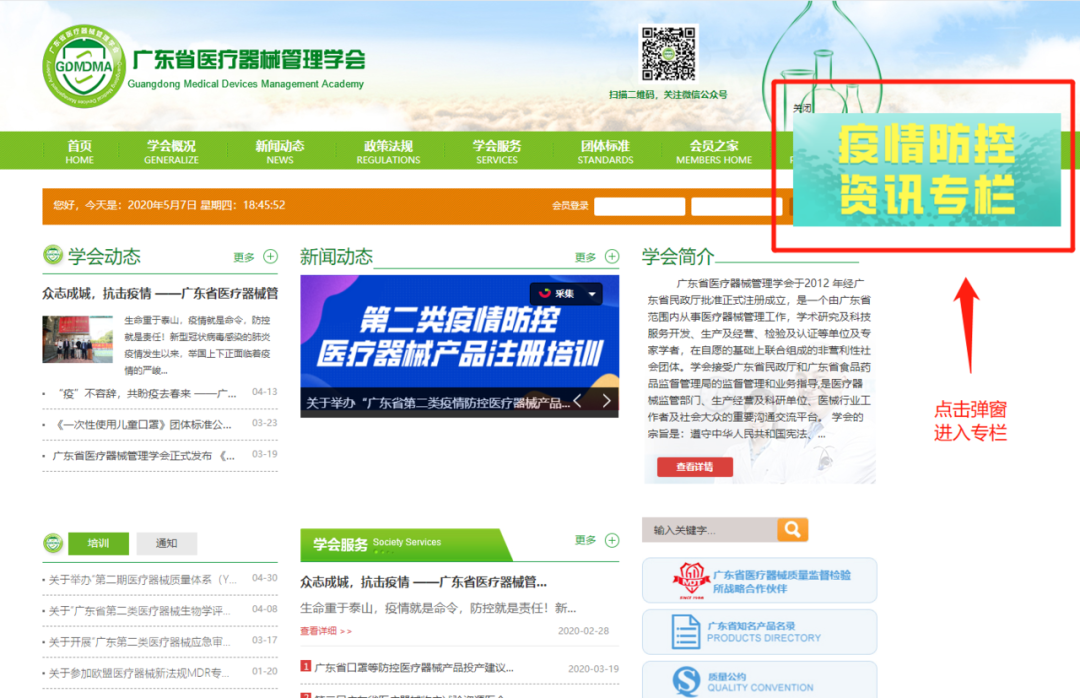Open article 《一次性使用儿童口罩》团体标准公

tap(143, 424)
